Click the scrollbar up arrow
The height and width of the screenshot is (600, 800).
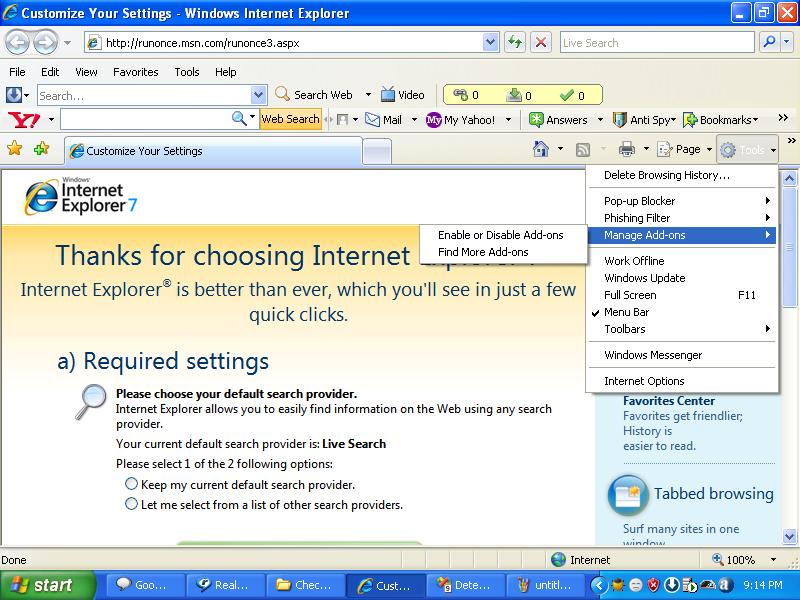[x=789, y=178]
